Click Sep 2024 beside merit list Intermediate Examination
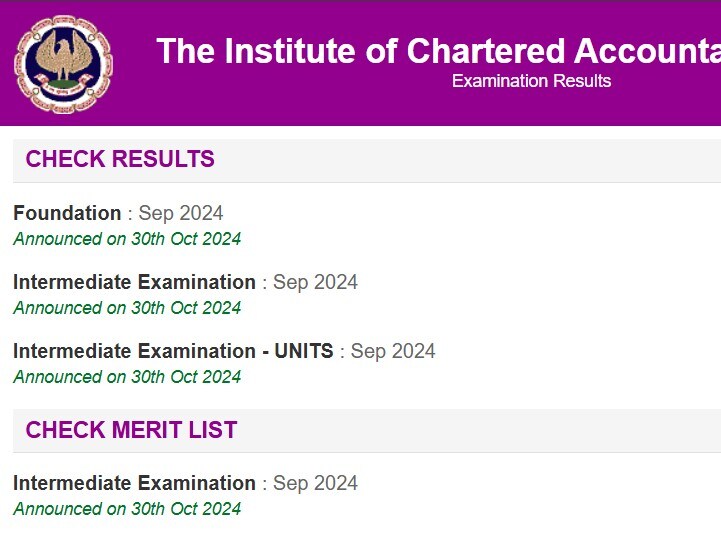This screenshot has width=721, height=541. click(315, 483)
